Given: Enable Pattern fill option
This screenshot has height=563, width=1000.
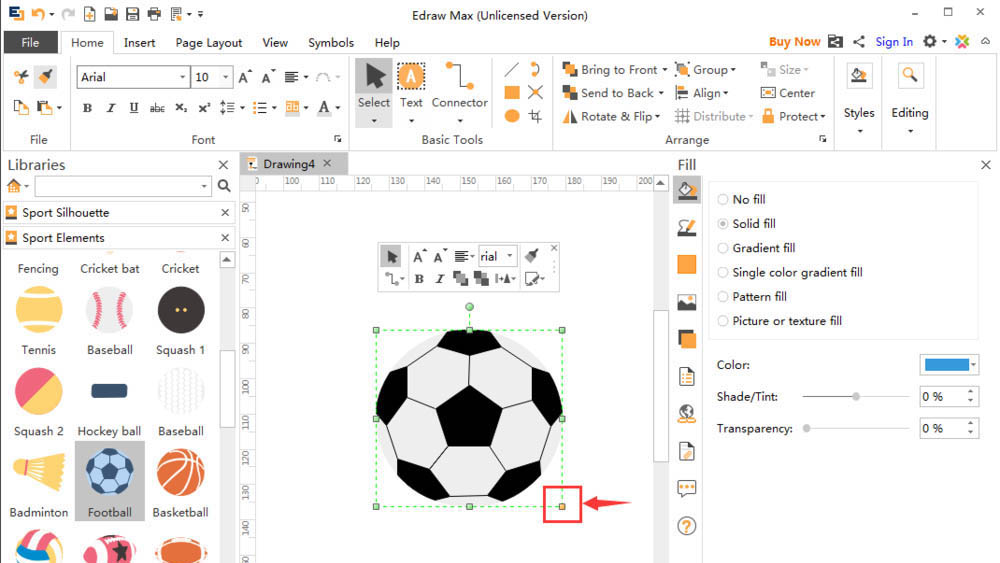Looking at the screenshot, I should (x=723, y=297).
